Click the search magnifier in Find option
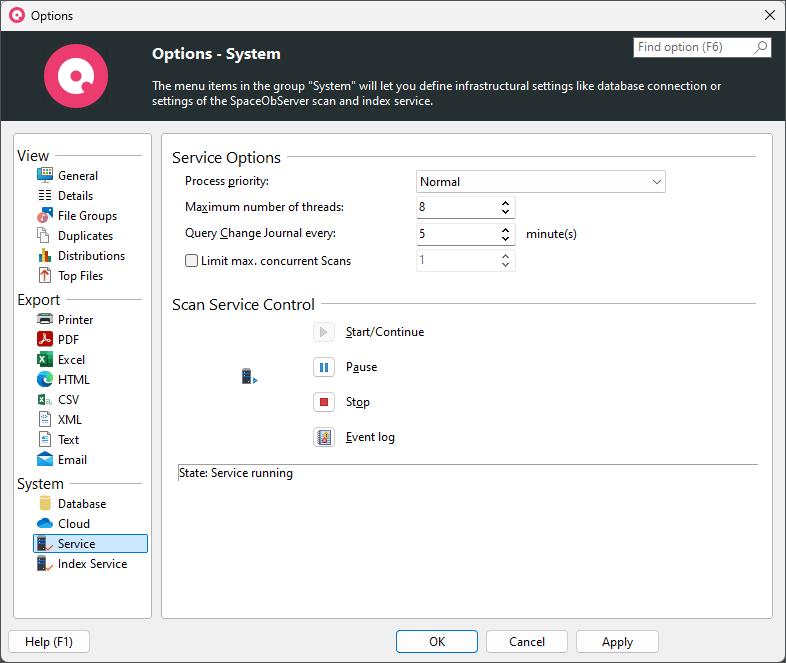 761,47
